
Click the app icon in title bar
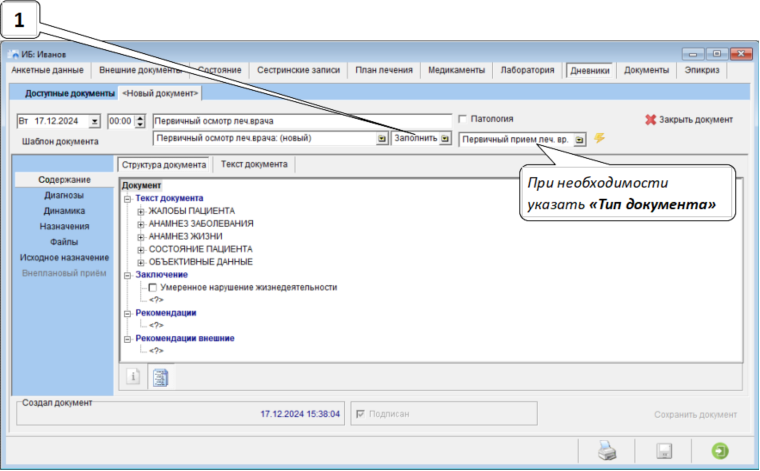tap(13, 55)
